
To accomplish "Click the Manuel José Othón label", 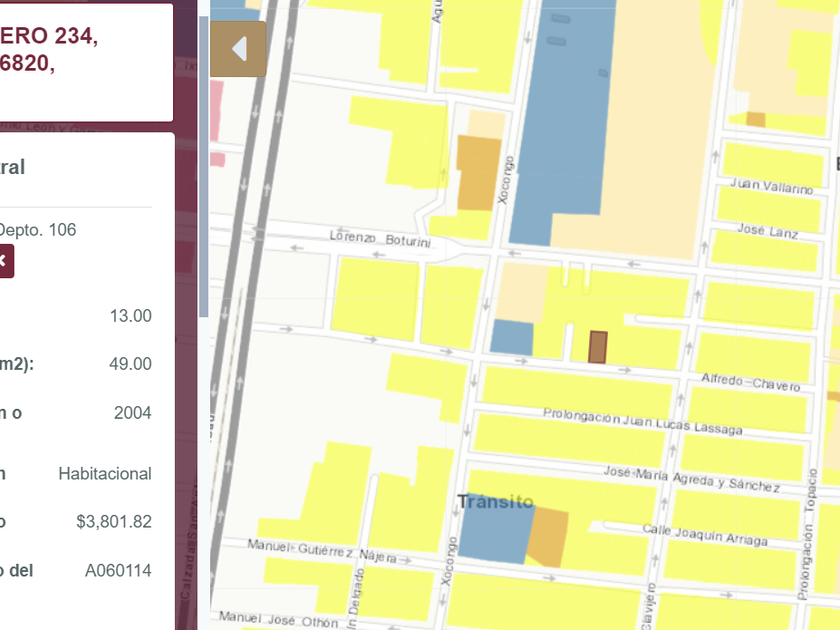I will click(x=278, y=619).
